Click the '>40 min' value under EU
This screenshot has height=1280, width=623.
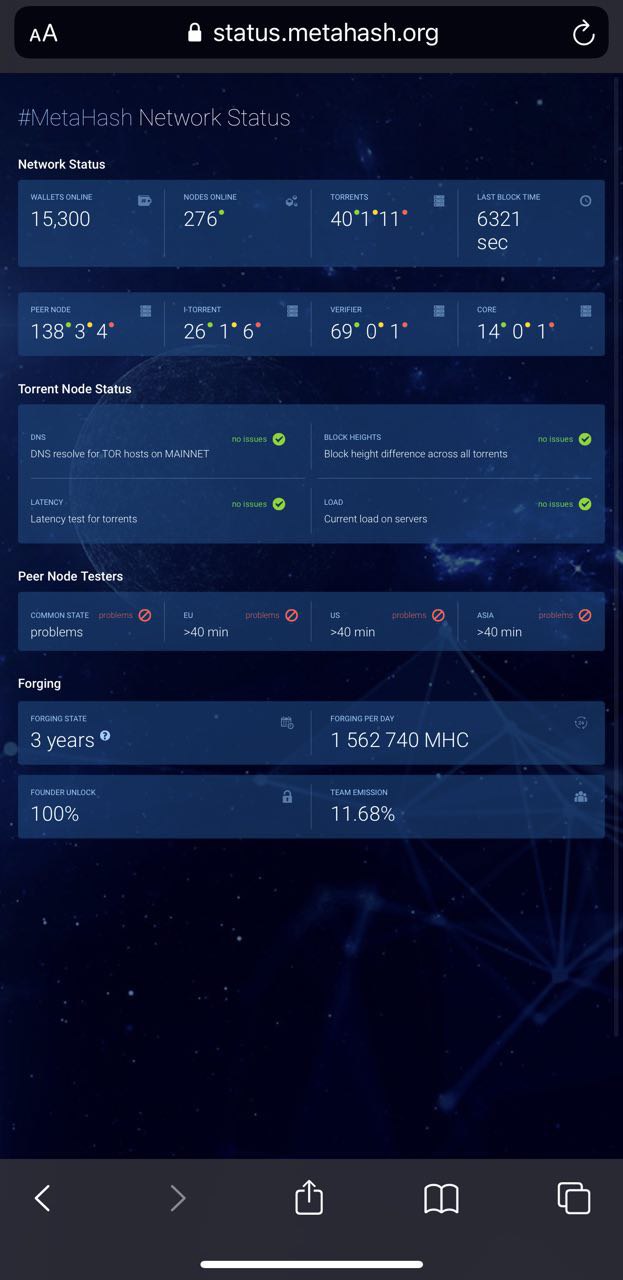click(x=206, y=632)
